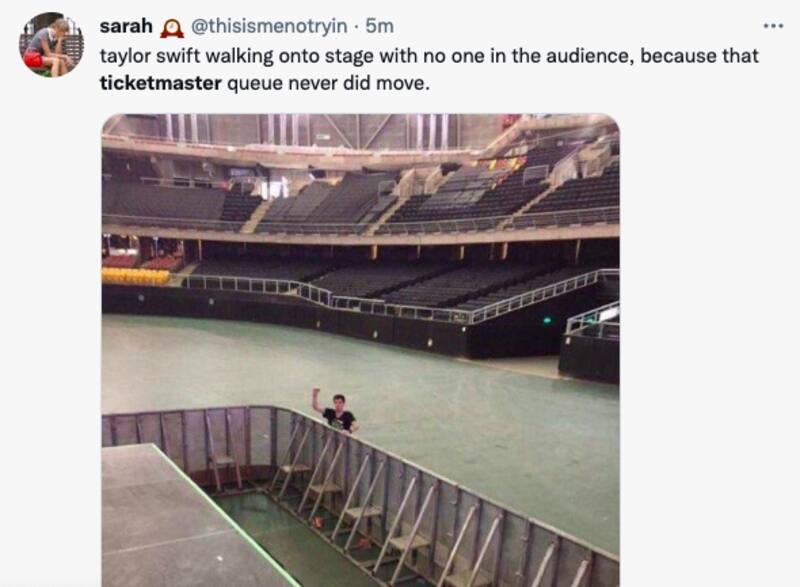The height and width of the screenshot is (587, 800).
Task: Click the "5m" tweet timestamp
Action: pyautogui.click(x=380, y=27)
